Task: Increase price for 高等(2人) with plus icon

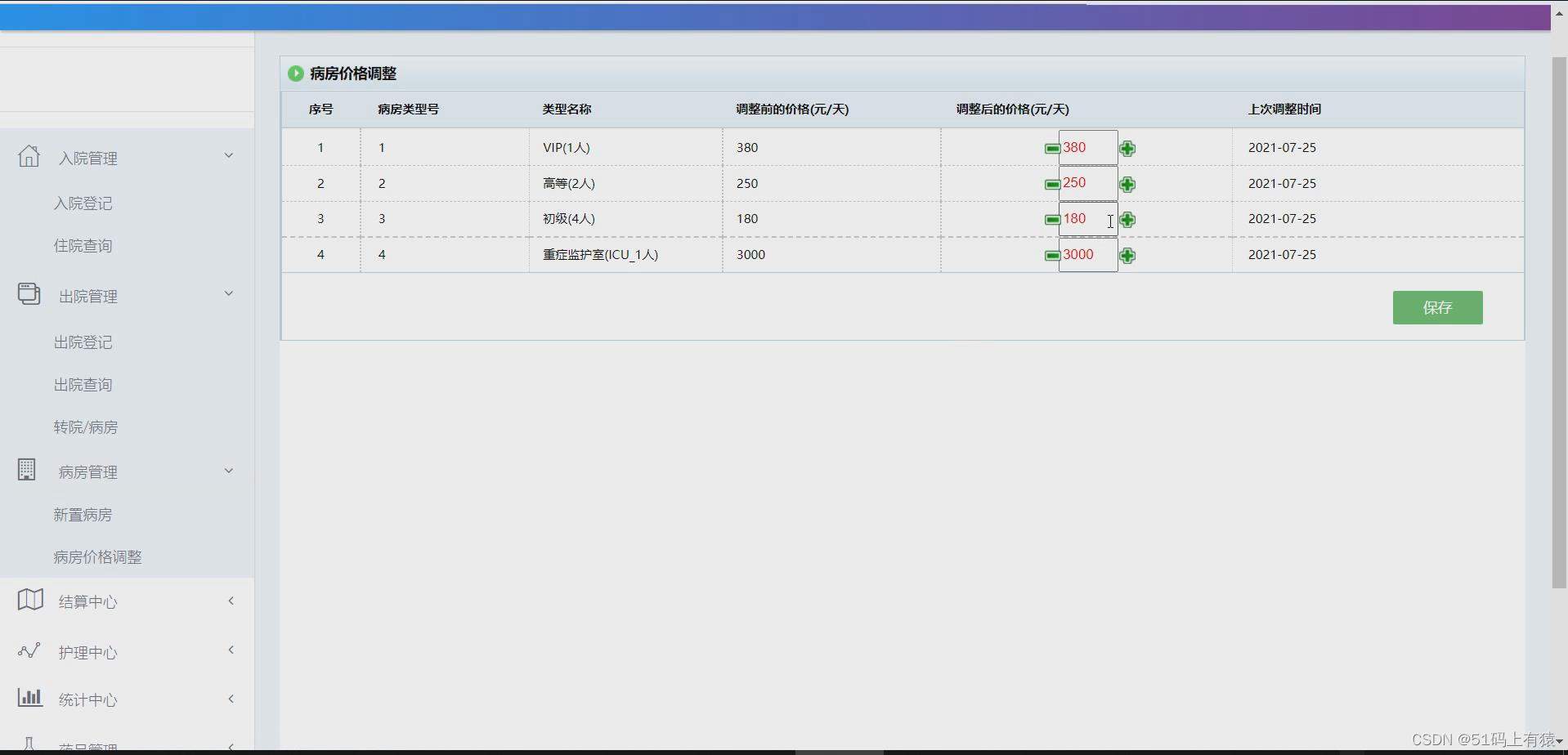Action: [1127, 185]
